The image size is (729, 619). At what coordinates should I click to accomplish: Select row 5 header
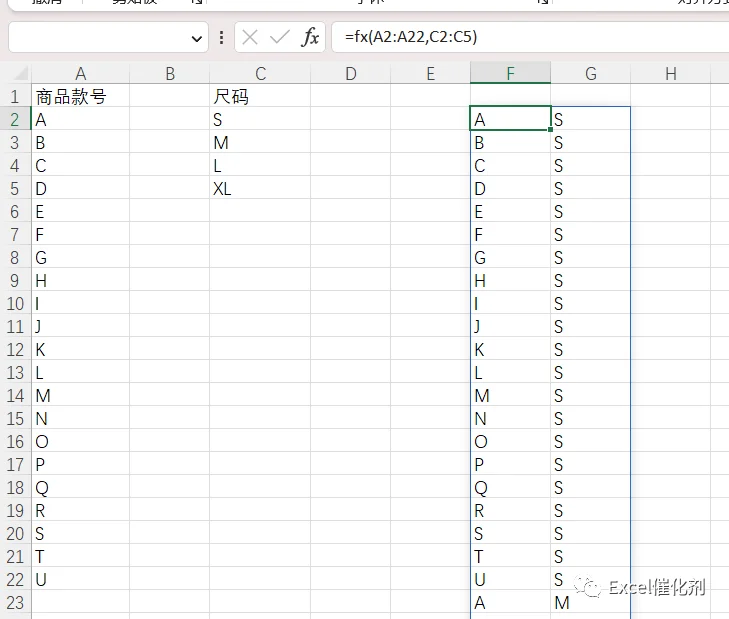tap(15, 188)
